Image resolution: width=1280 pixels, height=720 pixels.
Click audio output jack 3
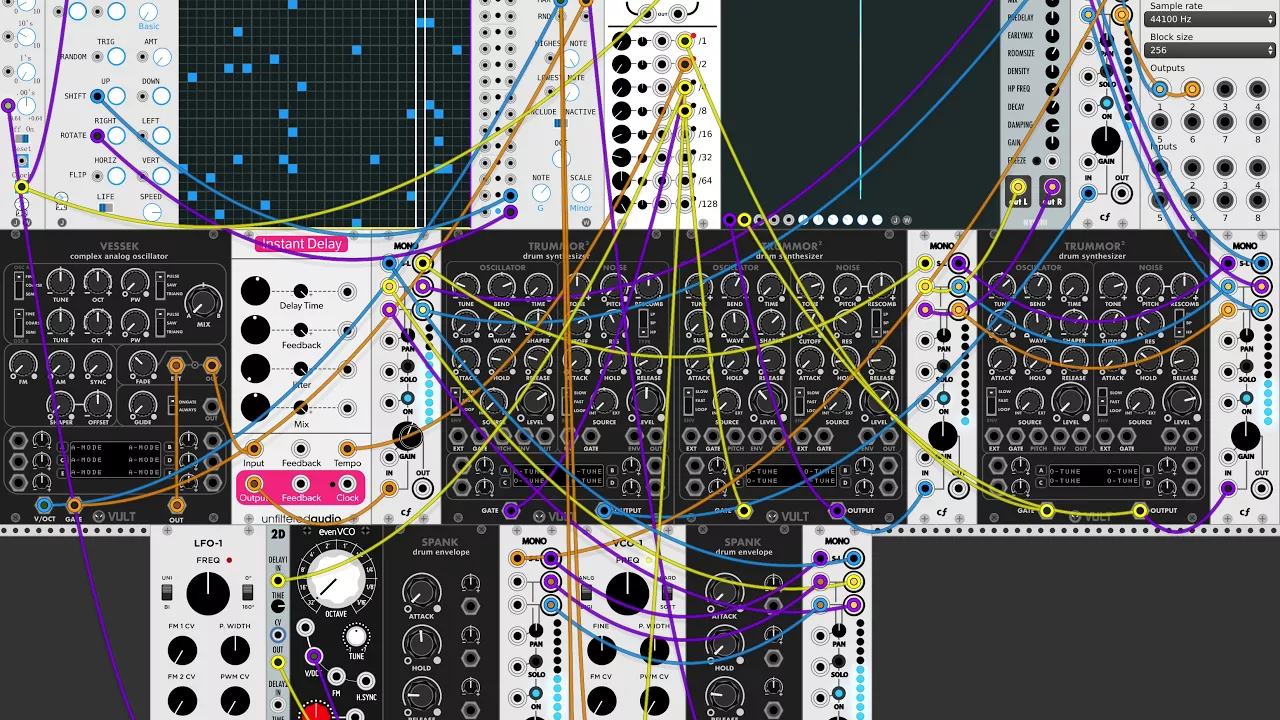(x=1225, y=90)
